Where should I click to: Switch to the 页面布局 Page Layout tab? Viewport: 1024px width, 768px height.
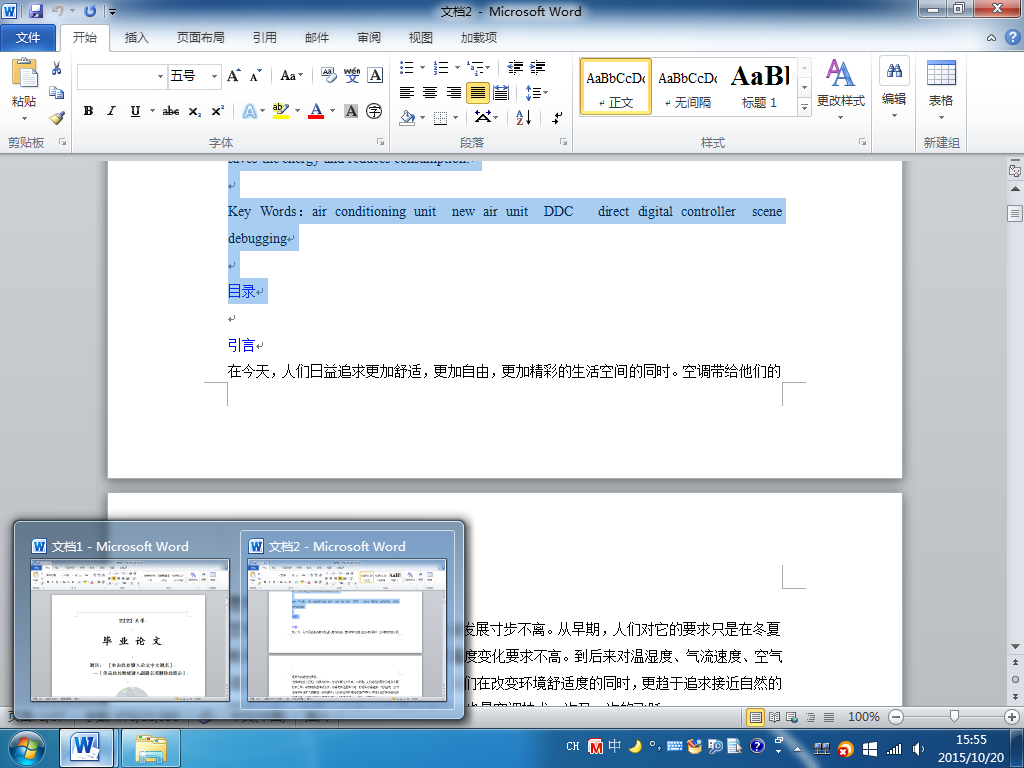[x=200, y=38]
